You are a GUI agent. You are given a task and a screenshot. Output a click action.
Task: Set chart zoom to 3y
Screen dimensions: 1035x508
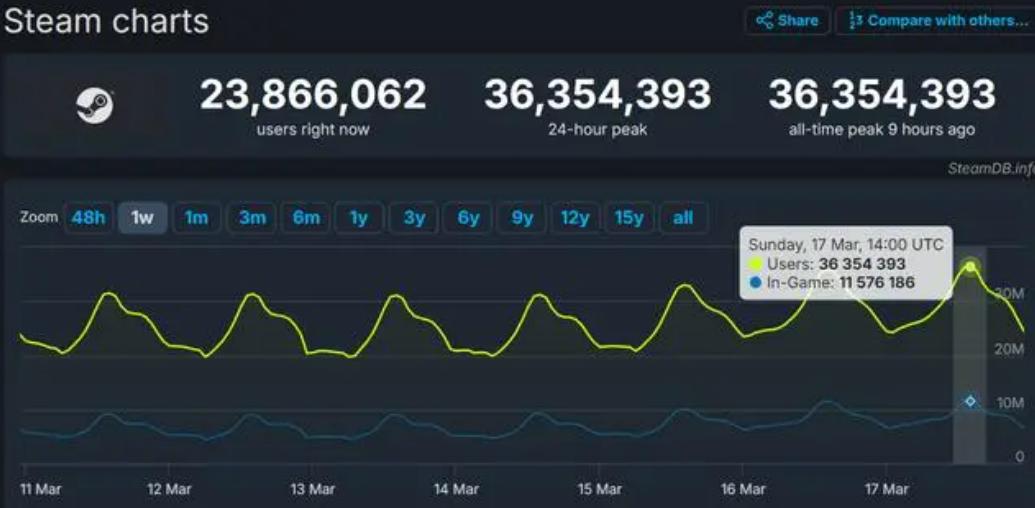pos(413,218)
